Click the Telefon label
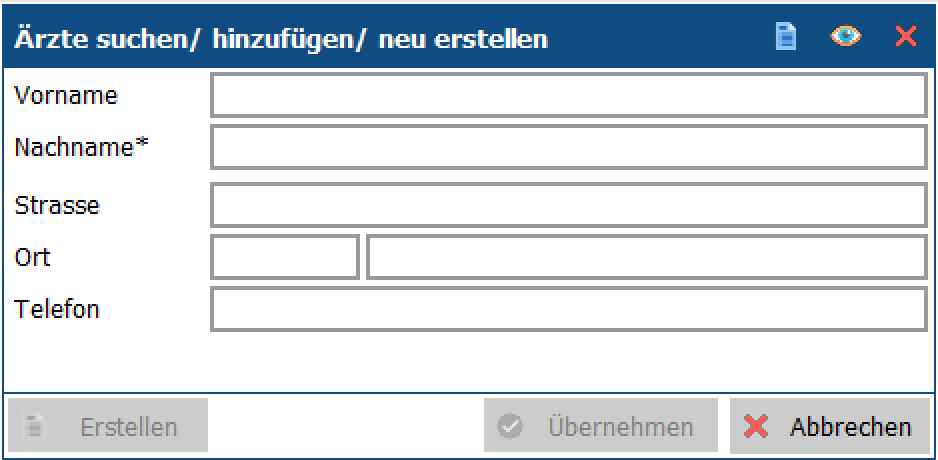The height and width of the screenshot is (460, 938). (57, 309)
